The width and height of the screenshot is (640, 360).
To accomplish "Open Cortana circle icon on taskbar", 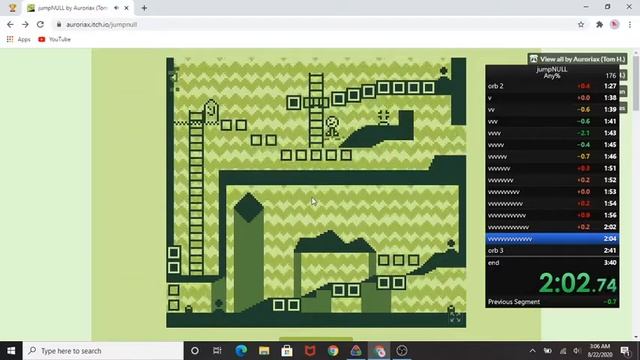I will [195, 351].
